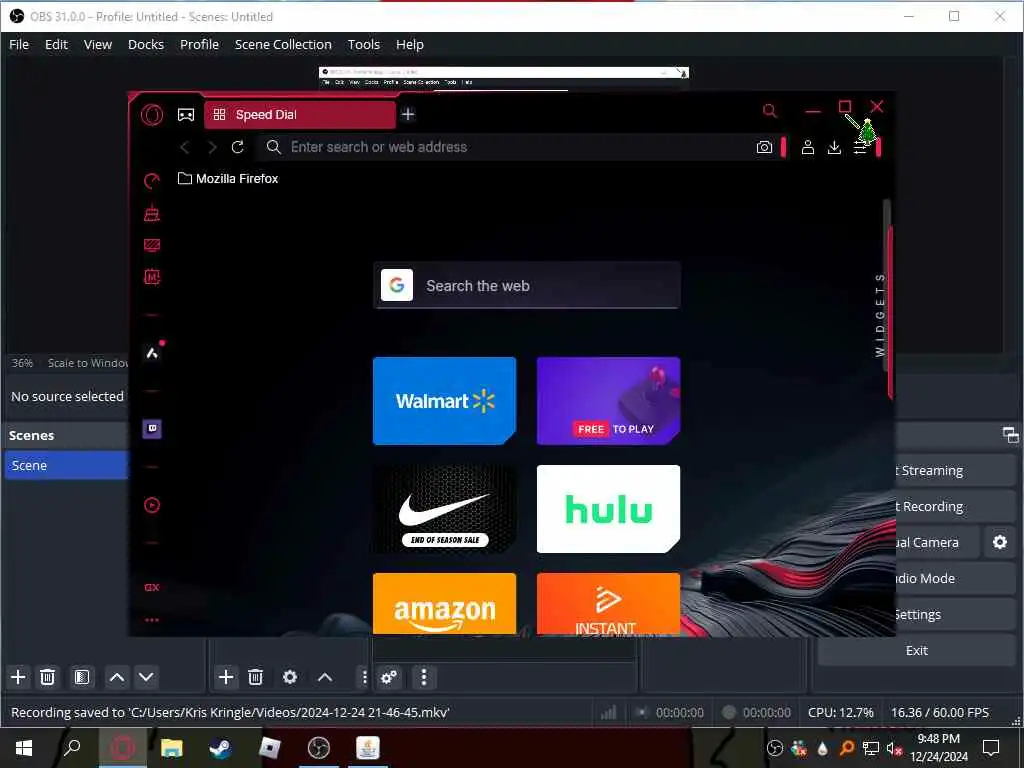Open the Walmart speed dial tile

coord(444,401)
